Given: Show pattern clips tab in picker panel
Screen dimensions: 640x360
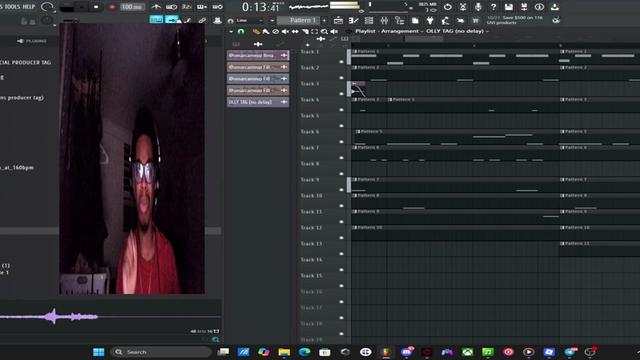Looking at the screenshot, I should click(236, 44).
